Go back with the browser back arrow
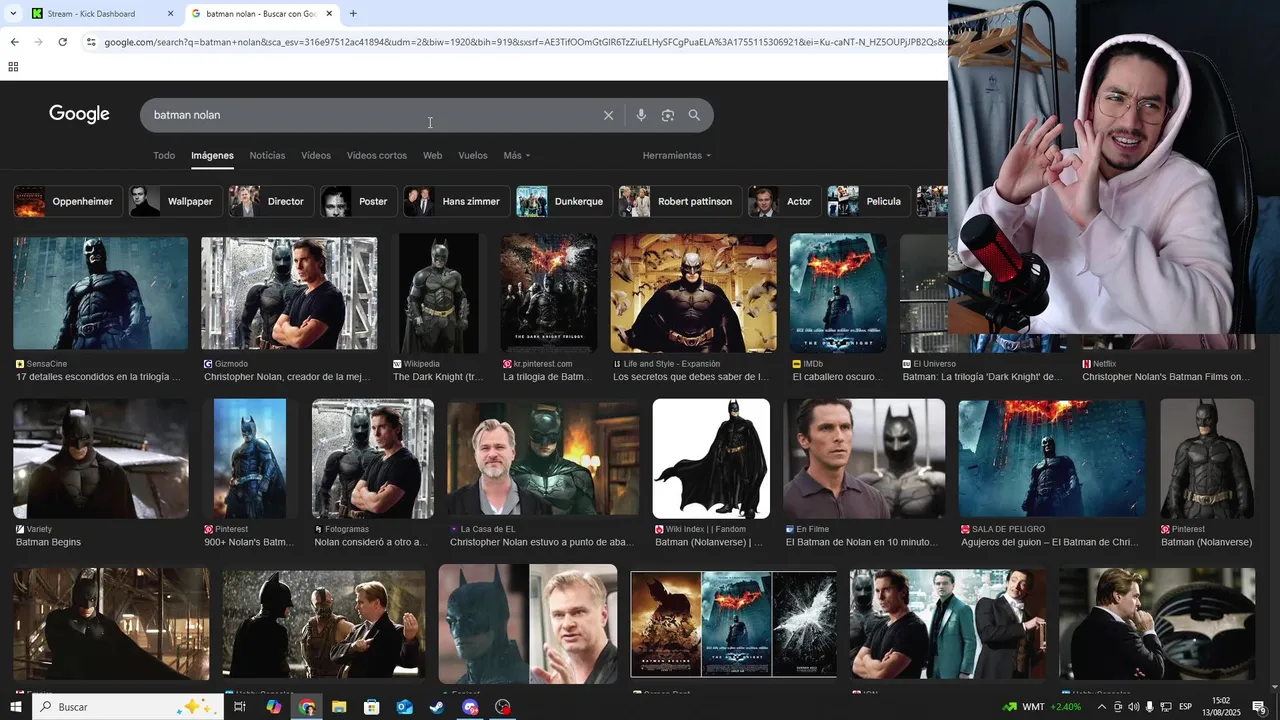 (14, 42)
